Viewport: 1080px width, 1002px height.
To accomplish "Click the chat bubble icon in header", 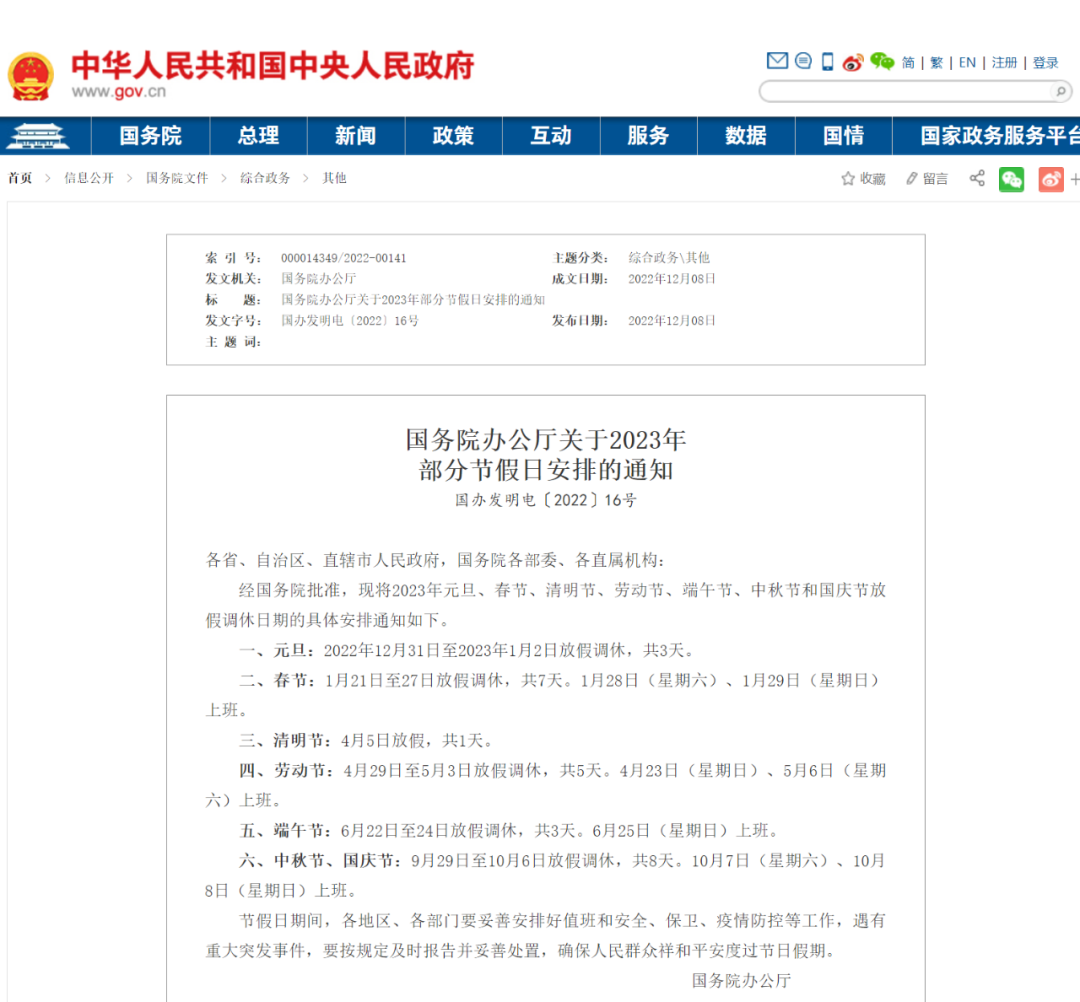I will pyautogui.click(x=803, y=61).
